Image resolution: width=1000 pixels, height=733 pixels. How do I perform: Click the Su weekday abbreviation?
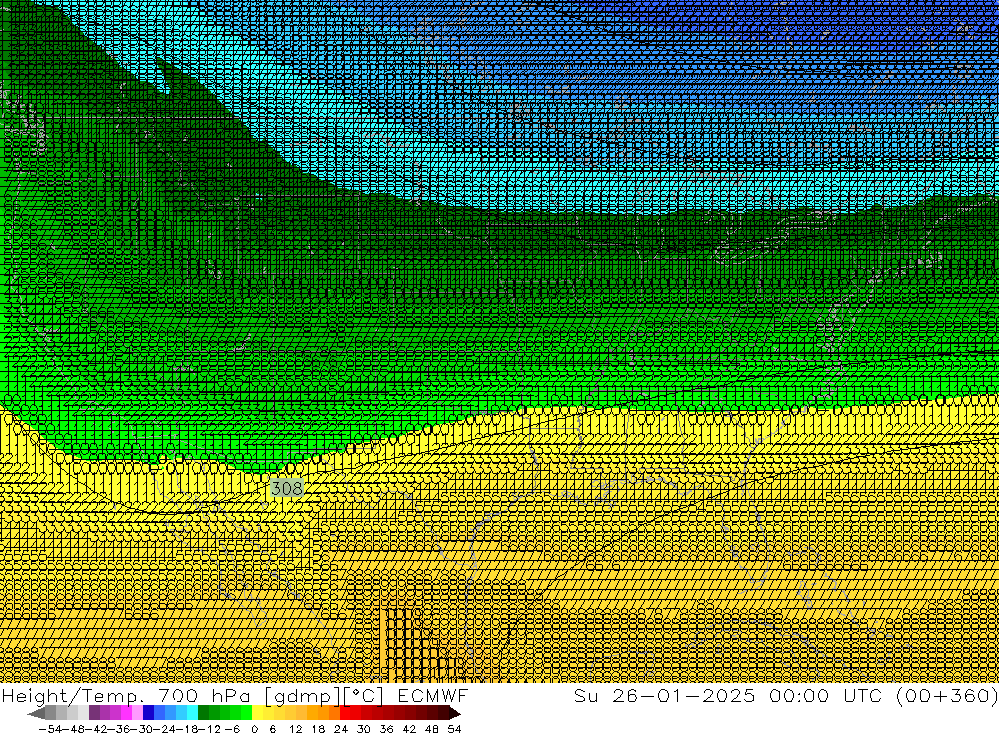point(585,695)
